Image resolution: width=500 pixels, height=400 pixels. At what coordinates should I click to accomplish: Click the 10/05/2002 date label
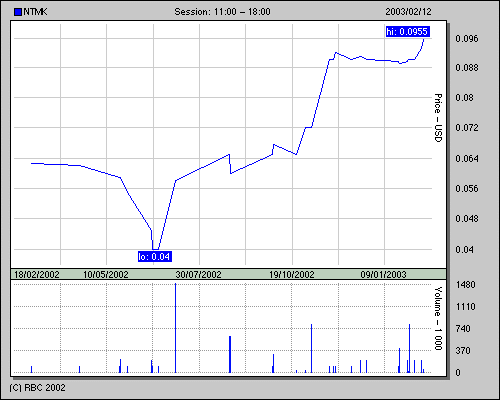(106, 275)
